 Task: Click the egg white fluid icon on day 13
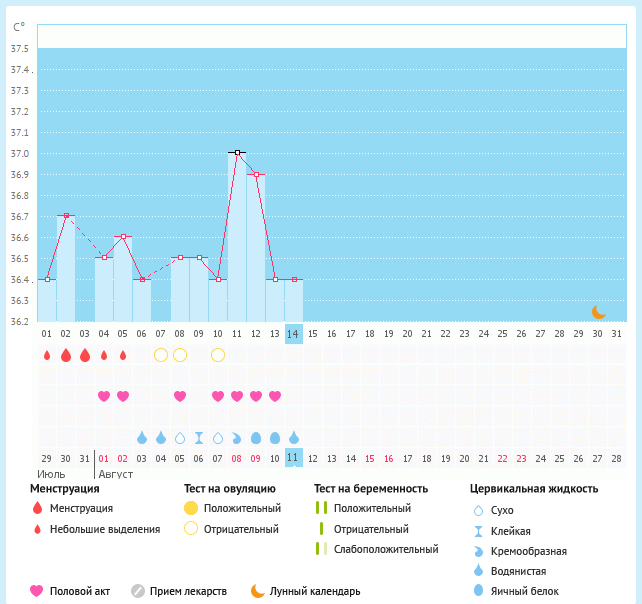point(275,438)
